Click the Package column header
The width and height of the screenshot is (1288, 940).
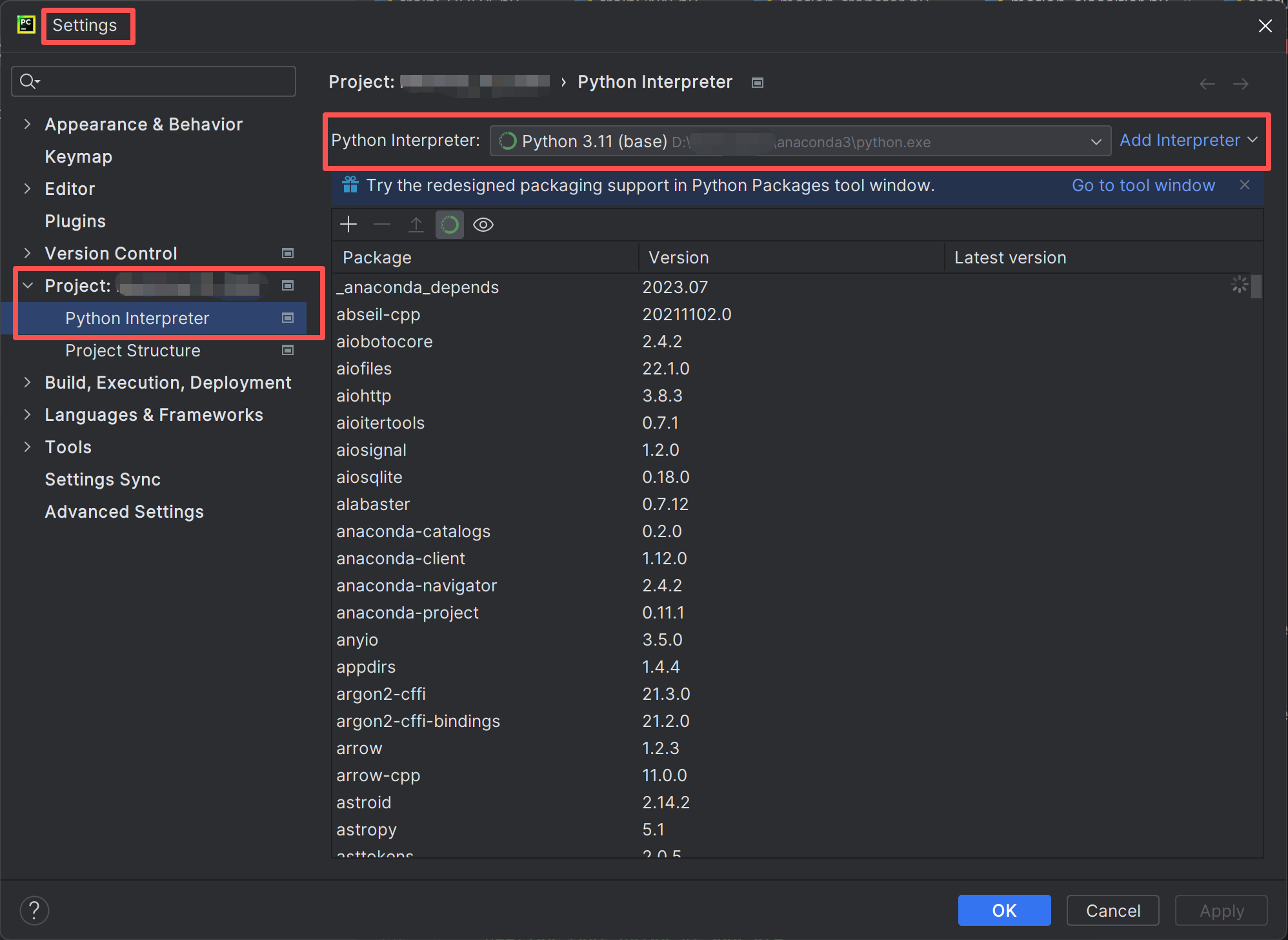(x=485, y=258)
